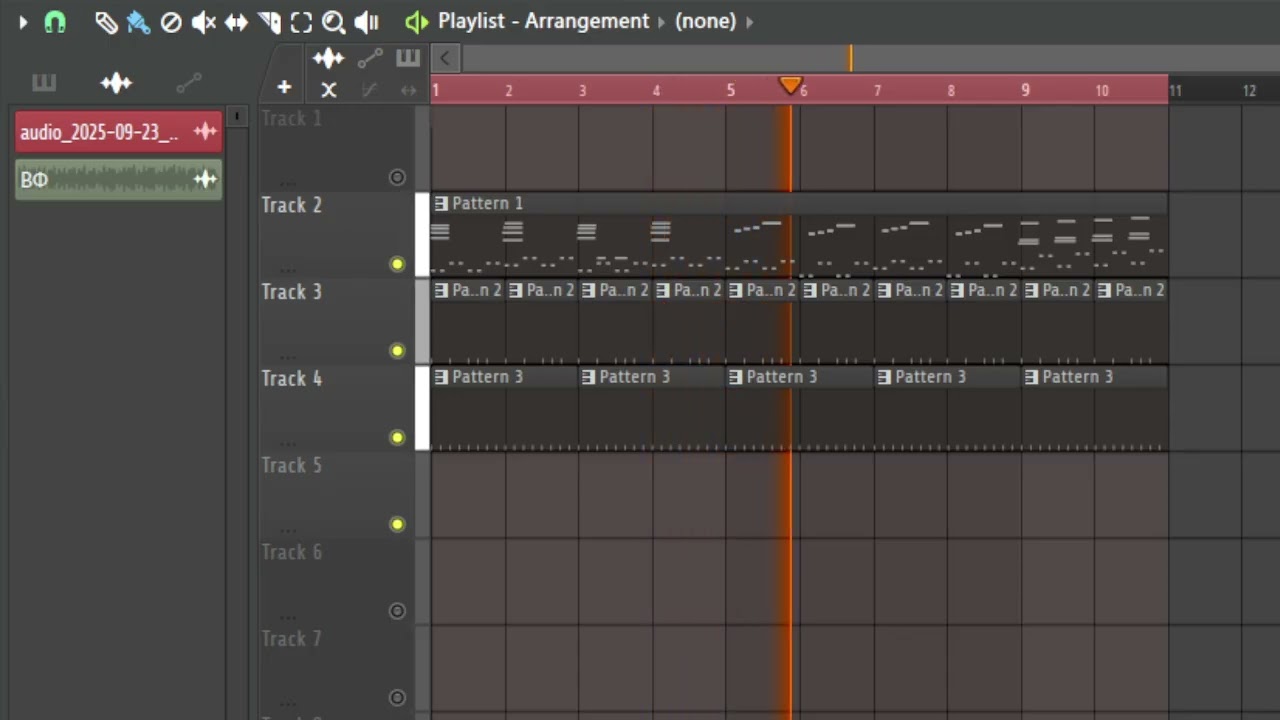The image size is (1280, 720).
Task: Open the waveform icon on ВФ clip
Action: click(205, 180)
